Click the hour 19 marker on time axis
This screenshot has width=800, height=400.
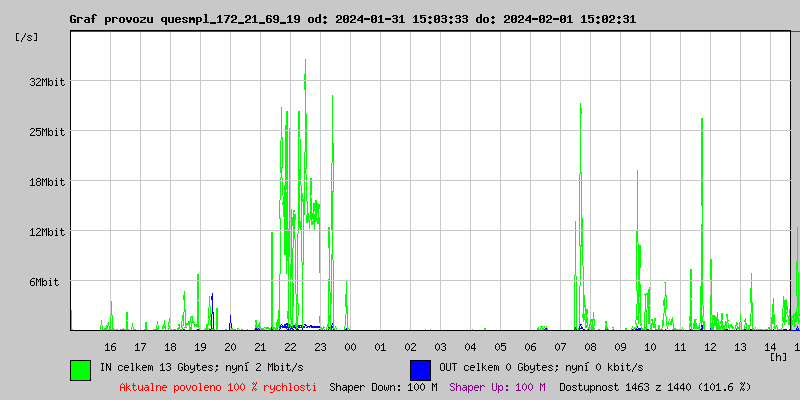200,347
